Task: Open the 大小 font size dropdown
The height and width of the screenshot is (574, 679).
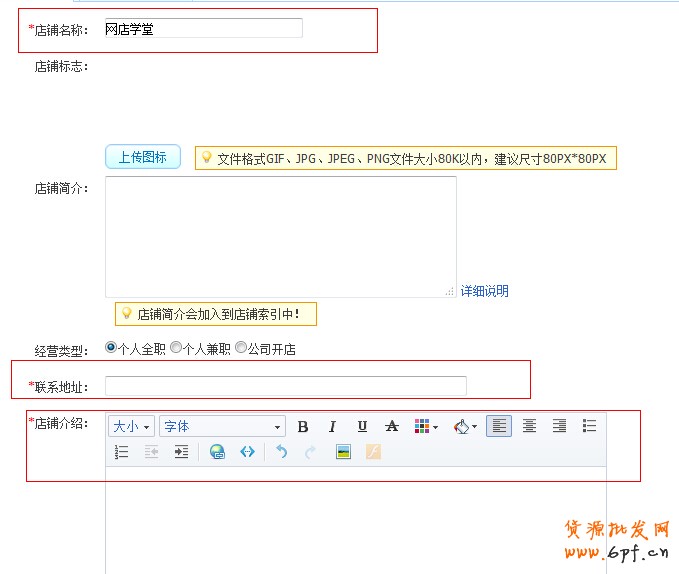Action: 131,427
